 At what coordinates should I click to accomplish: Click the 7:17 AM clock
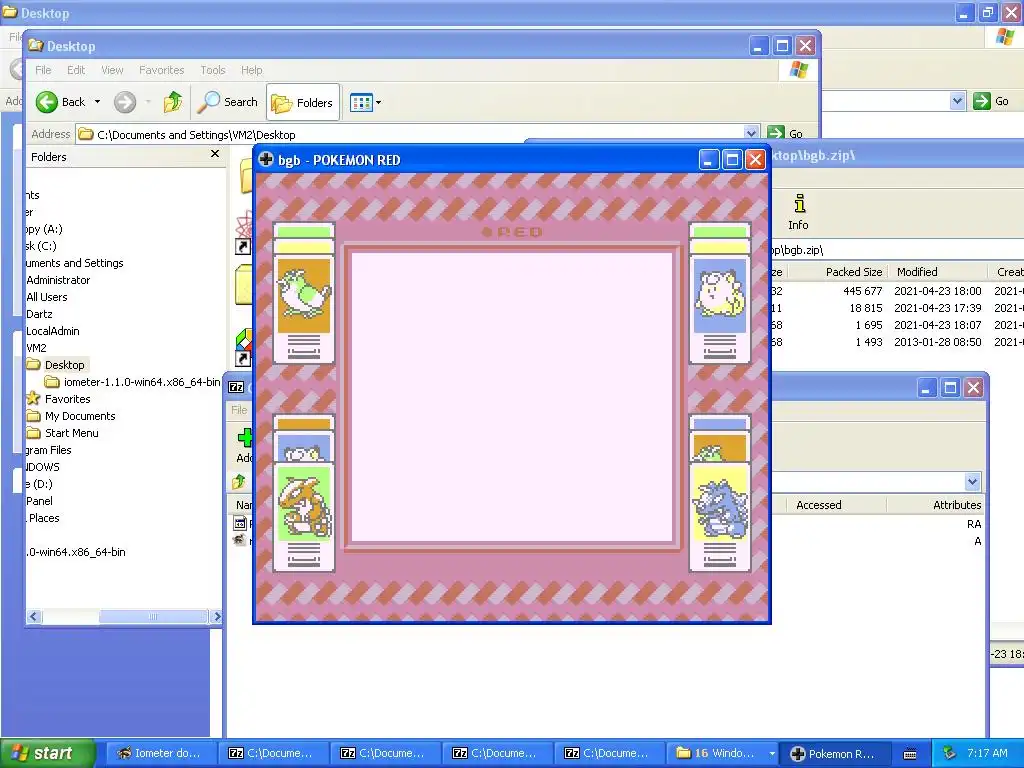coord(987,753)
